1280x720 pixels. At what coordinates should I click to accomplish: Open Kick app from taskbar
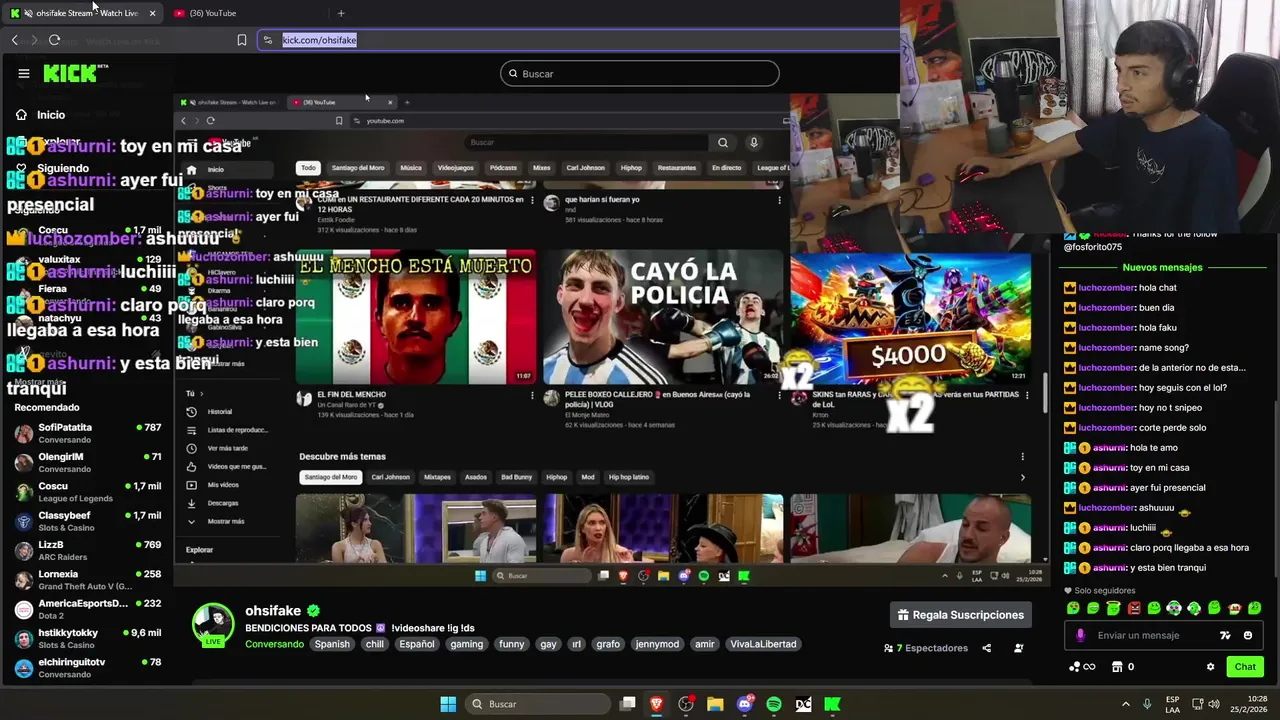pos(832,704)
